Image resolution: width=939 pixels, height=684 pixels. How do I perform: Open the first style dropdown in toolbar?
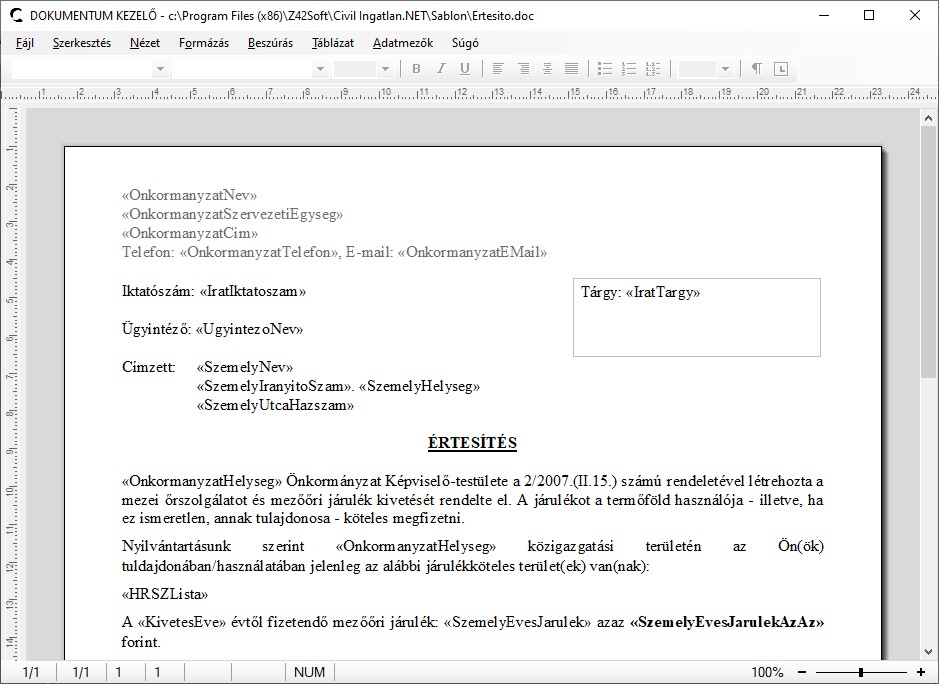click(159, 69)
